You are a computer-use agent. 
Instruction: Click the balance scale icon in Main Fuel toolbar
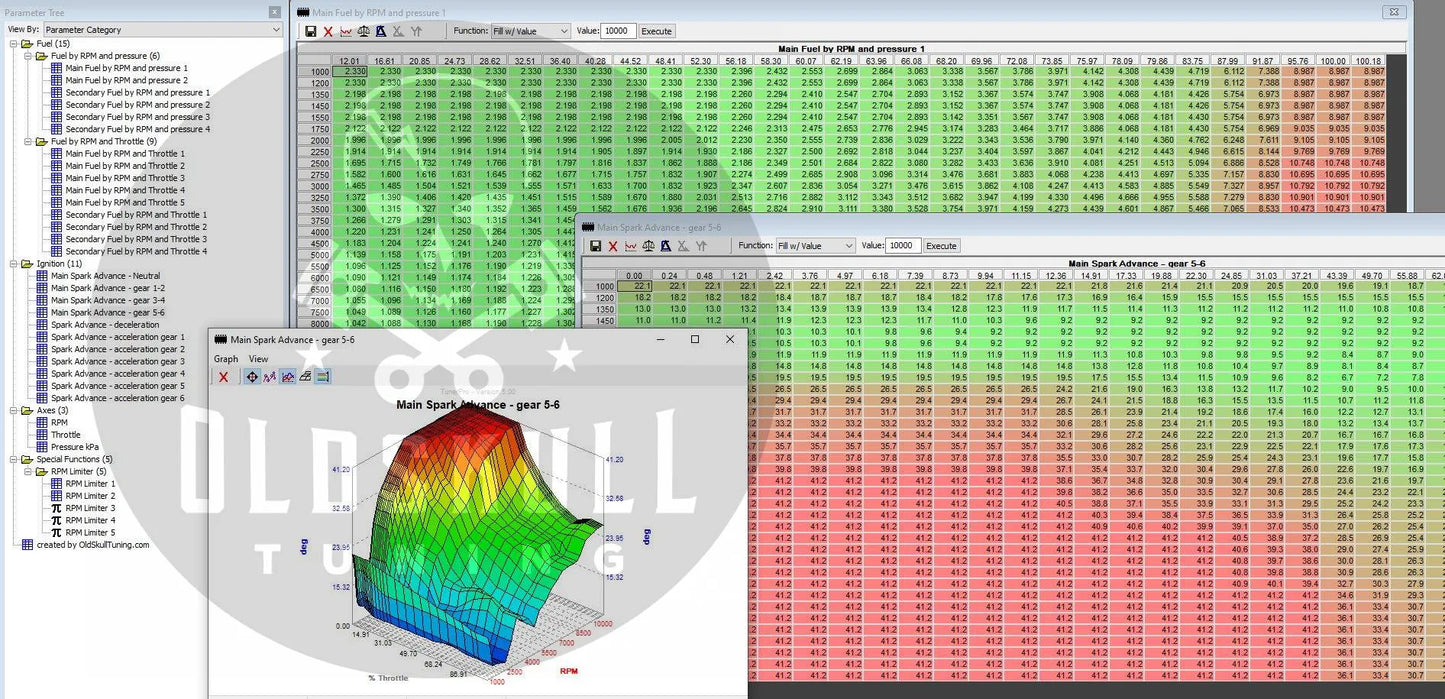pos(363,31)
